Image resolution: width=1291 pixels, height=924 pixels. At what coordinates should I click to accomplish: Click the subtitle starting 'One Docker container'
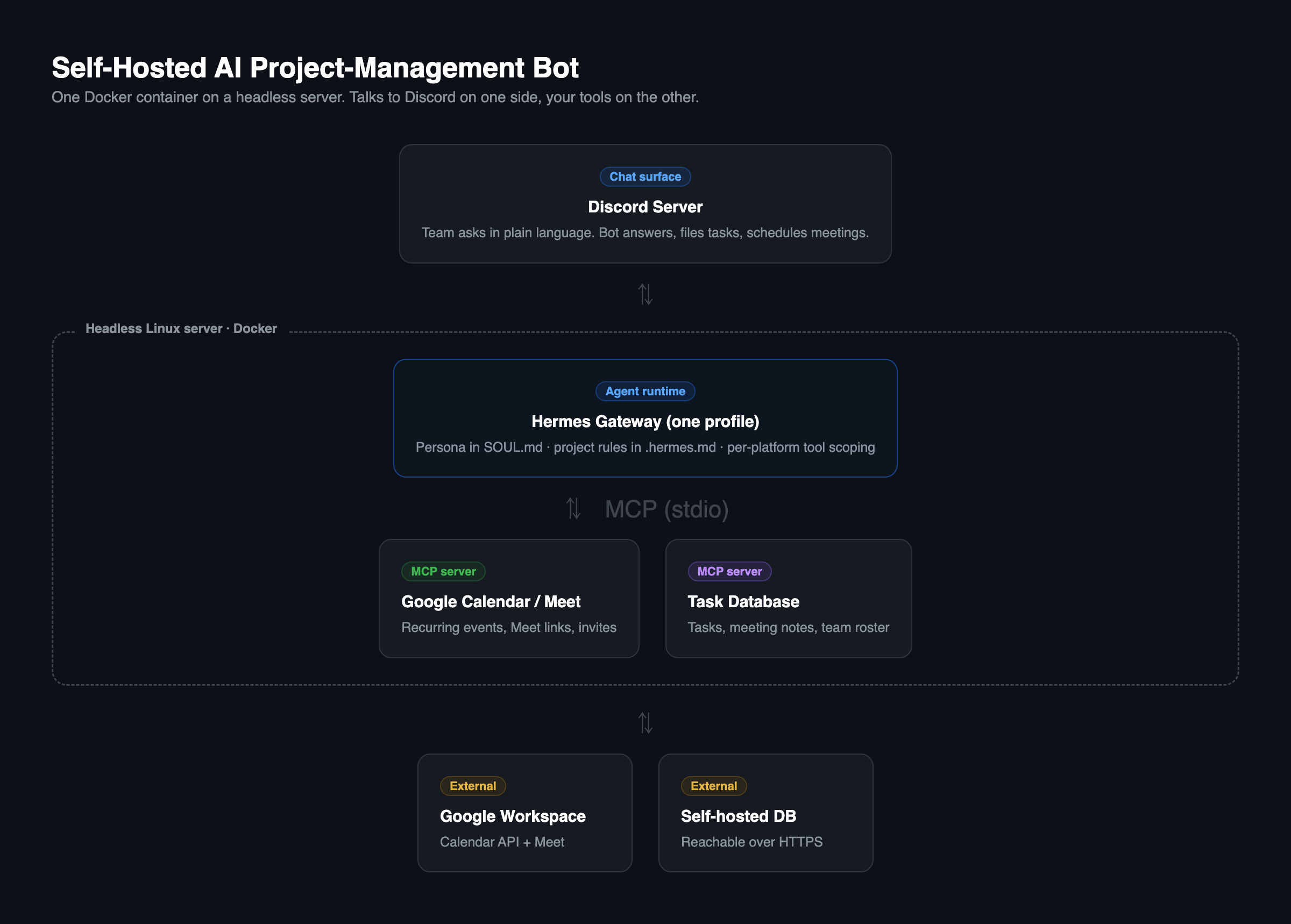(x=375, y=97)
